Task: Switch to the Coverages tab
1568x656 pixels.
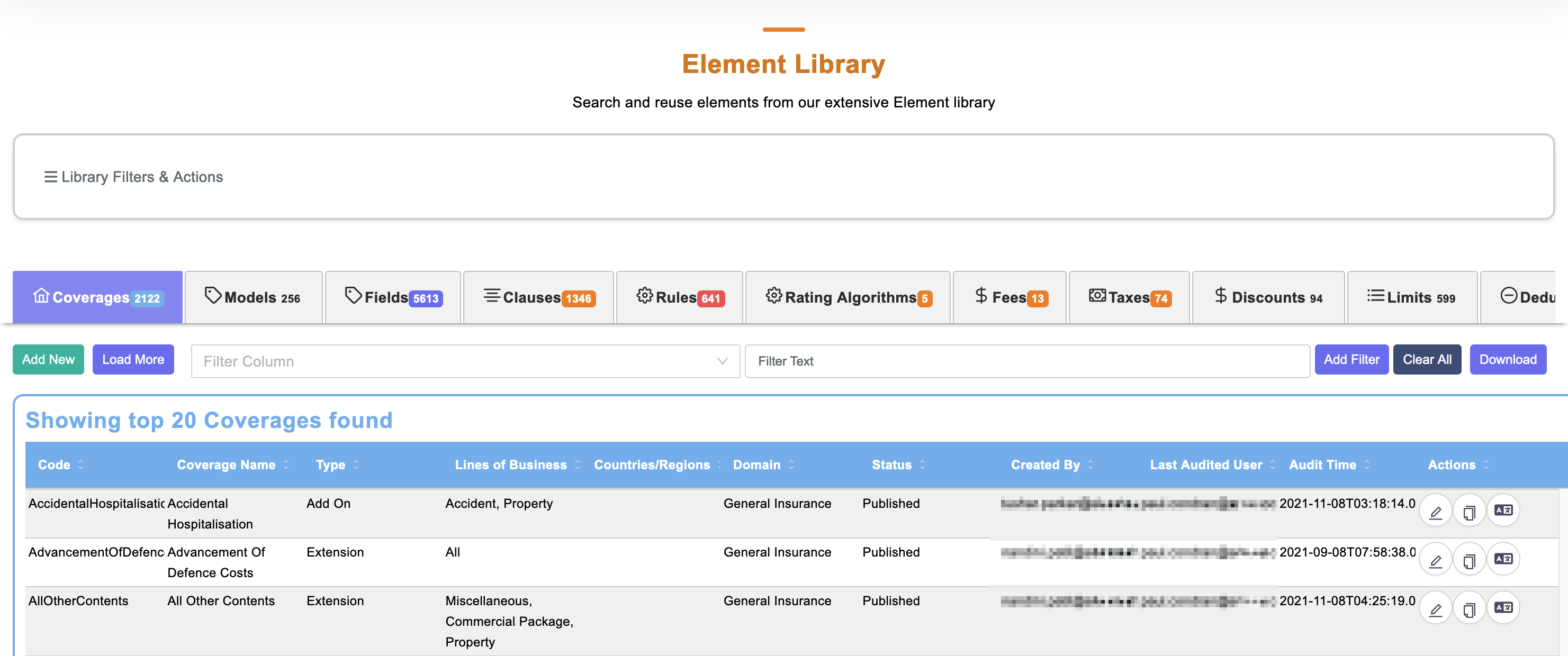Action: (x=97, y=297)
